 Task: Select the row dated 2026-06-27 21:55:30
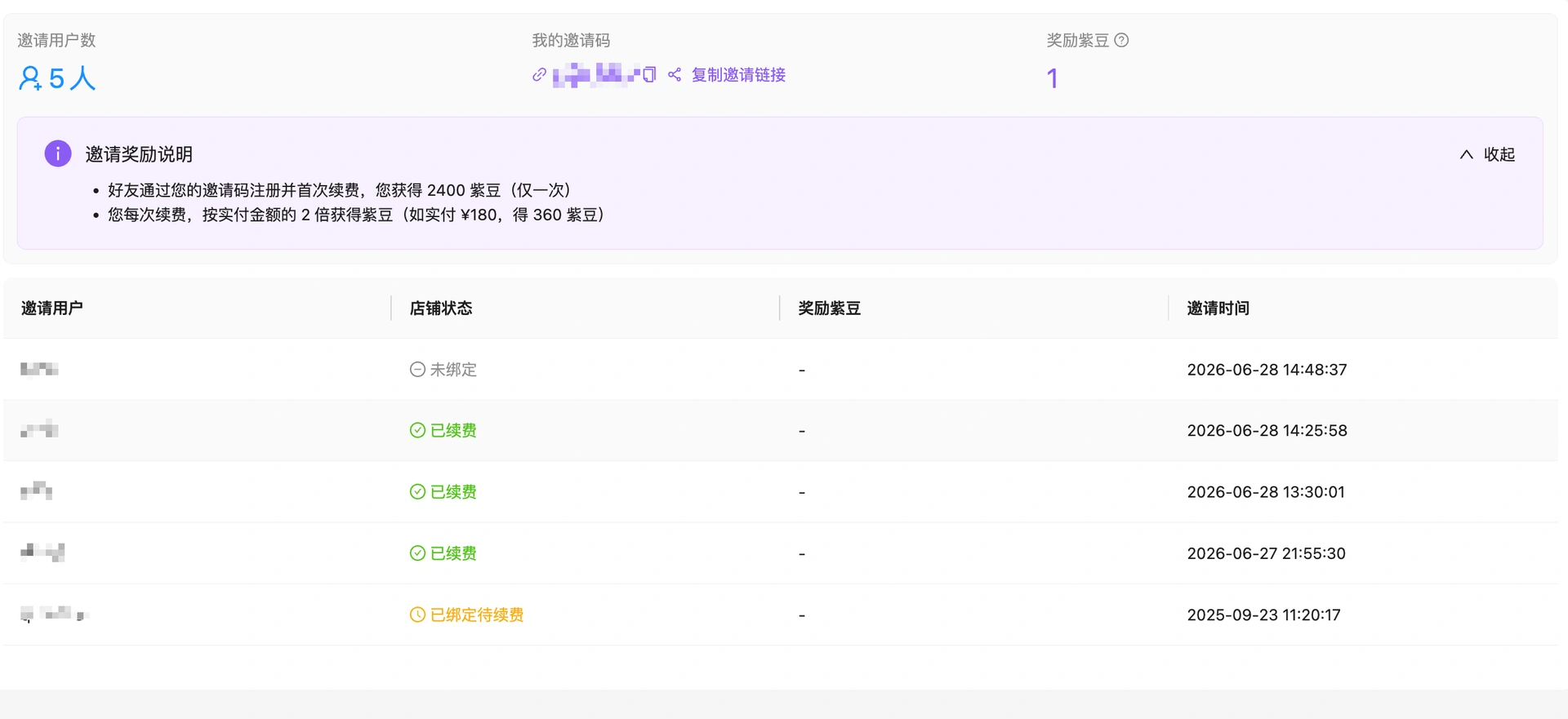[781, 553]
